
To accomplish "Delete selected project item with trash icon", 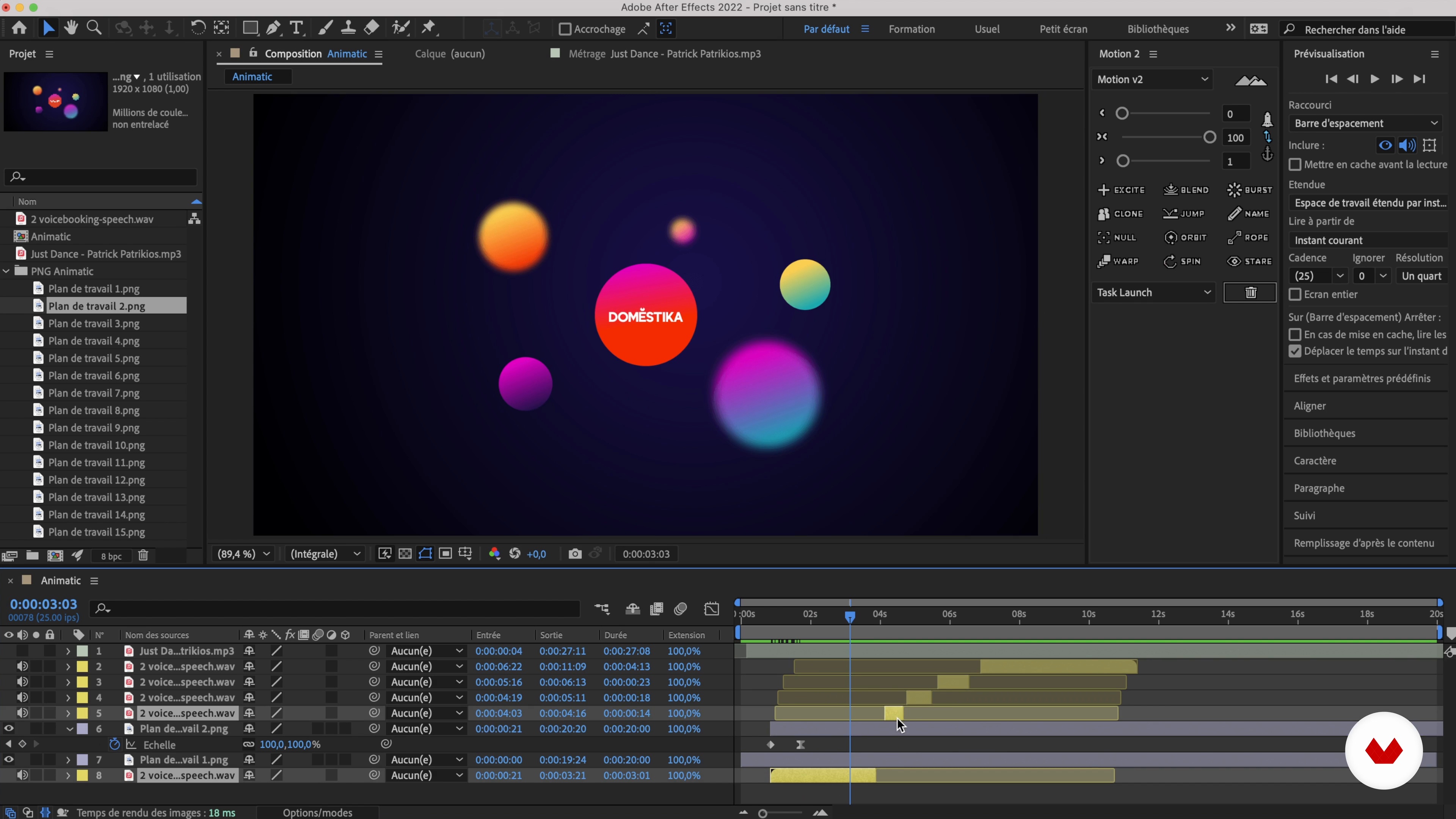I will 143,555.
